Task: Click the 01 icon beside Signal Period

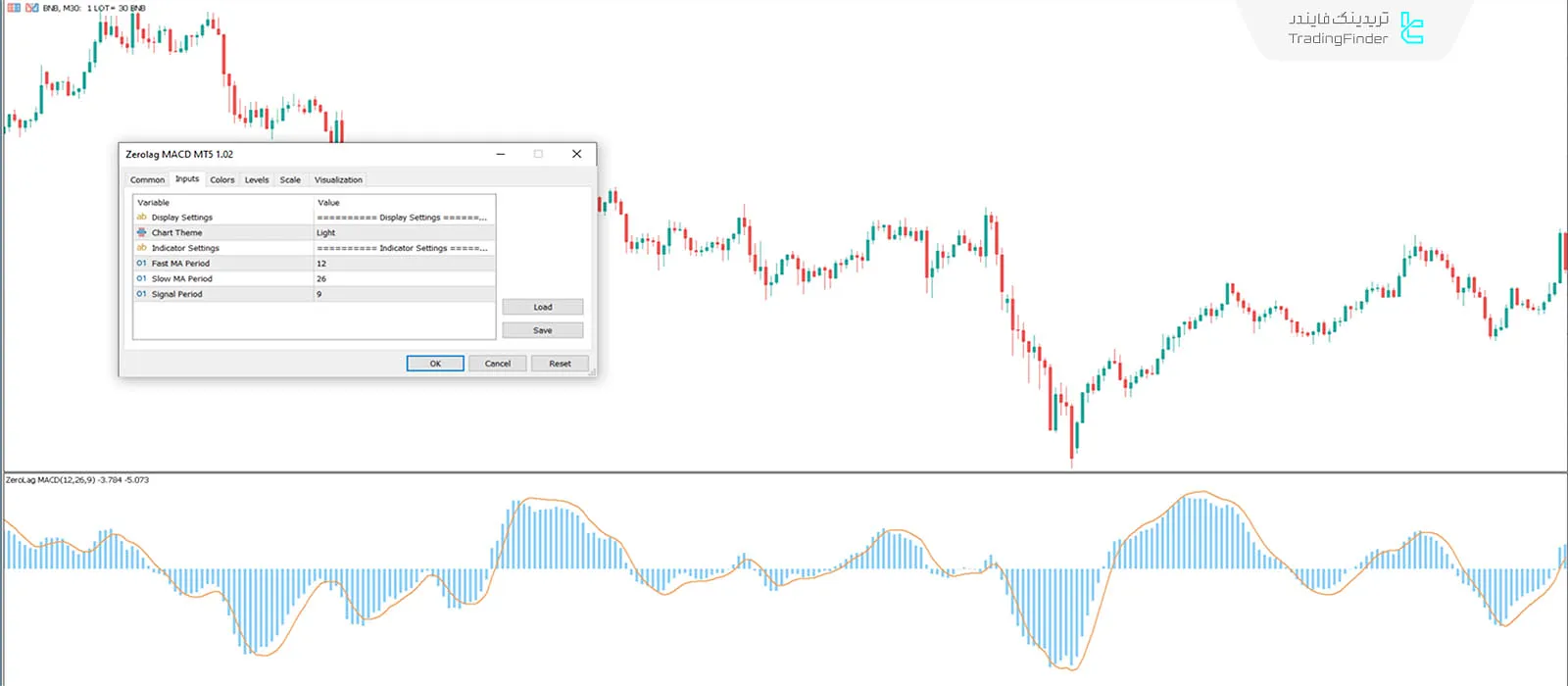Action: 141,293
